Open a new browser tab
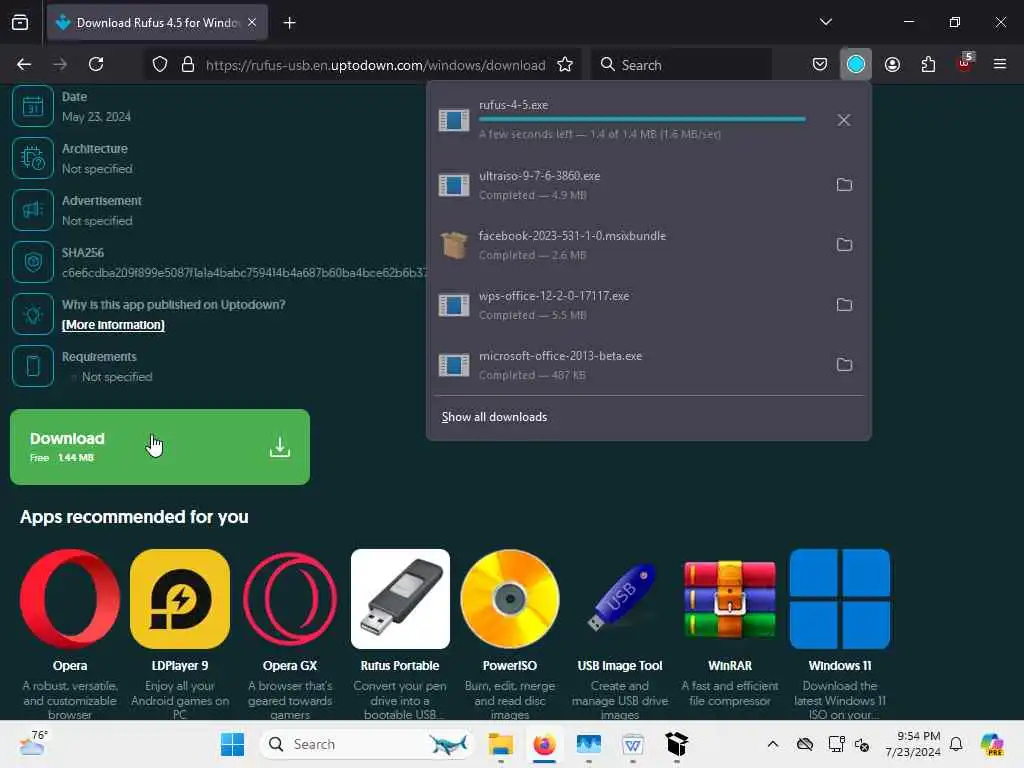The image size is (1024, 768). [x=289, y=23]
